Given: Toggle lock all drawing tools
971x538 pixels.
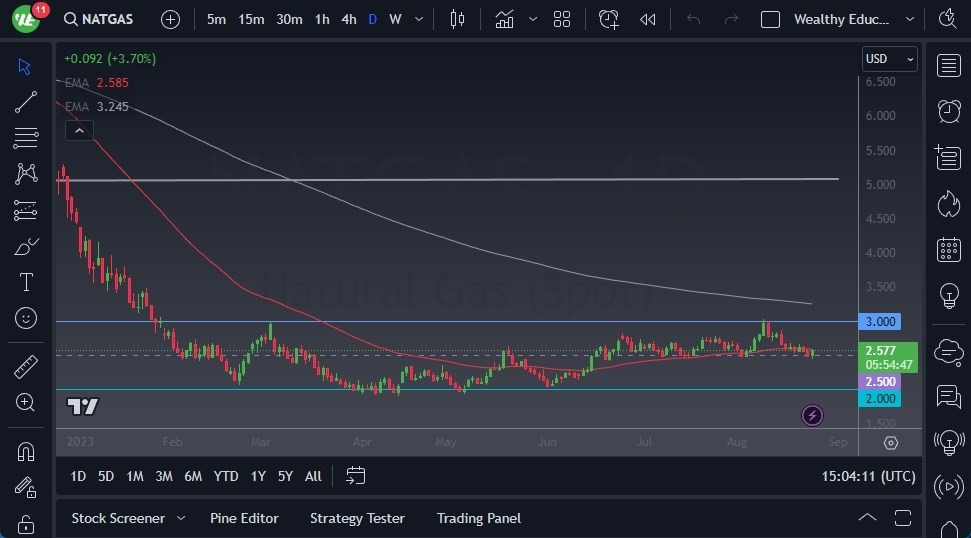Looking at the screenshot, I should click(x=26, y=523).
